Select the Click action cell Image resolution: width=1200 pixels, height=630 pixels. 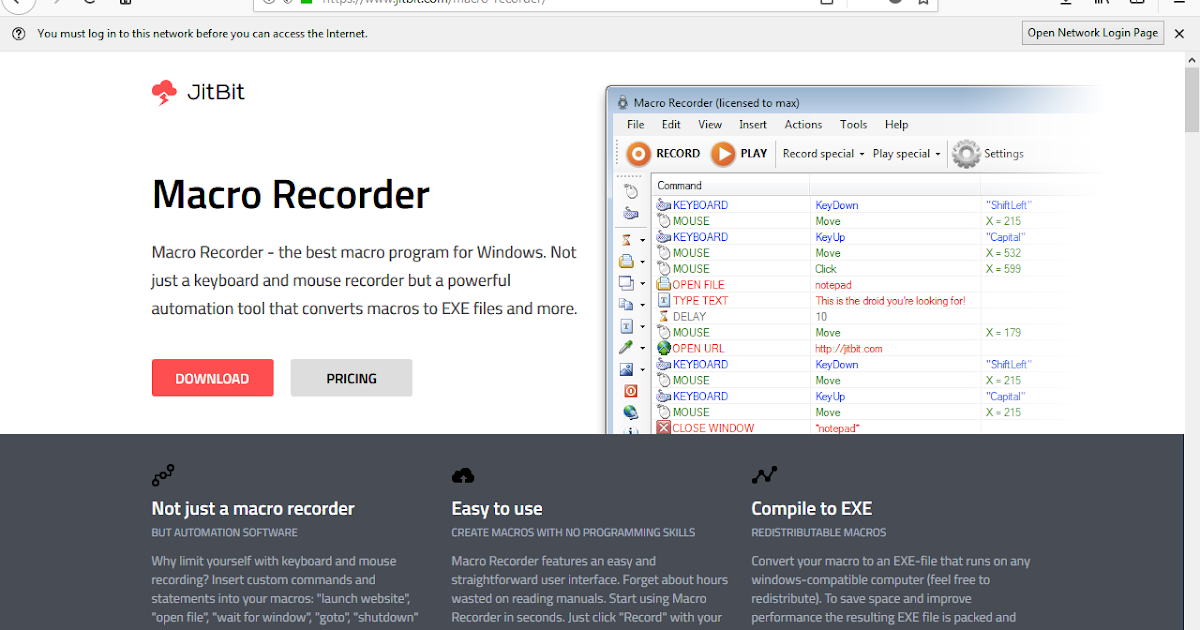[826, 269]
